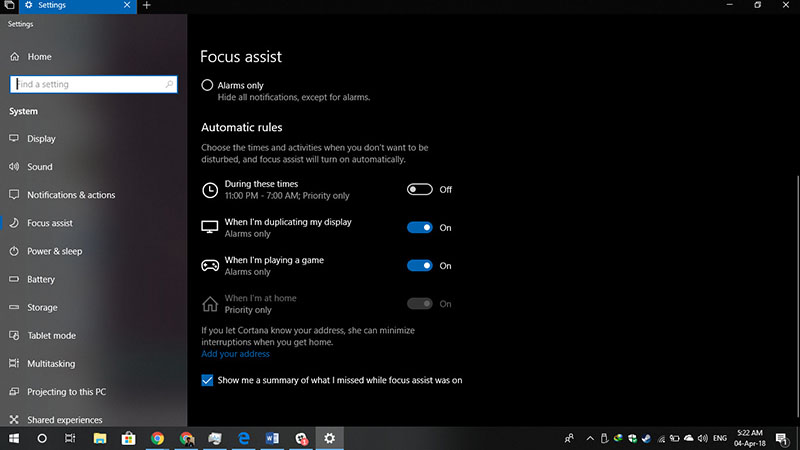Select the Alarms only radio button
The height and width of the screenshot is (450, 800).
[x=207, y=86]
